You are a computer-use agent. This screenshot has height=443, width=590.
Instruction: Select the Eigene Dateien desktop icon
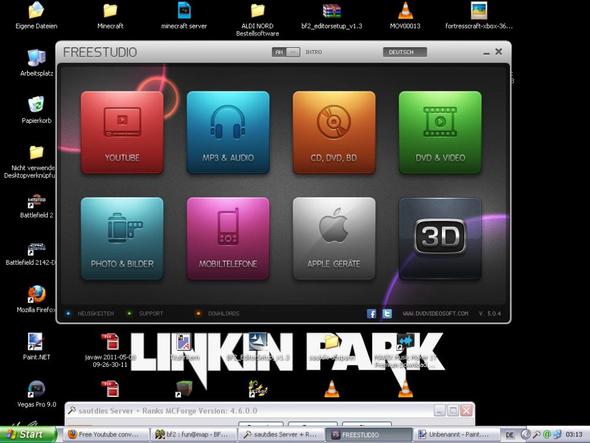pyautogui.click(x=36, y=15)
